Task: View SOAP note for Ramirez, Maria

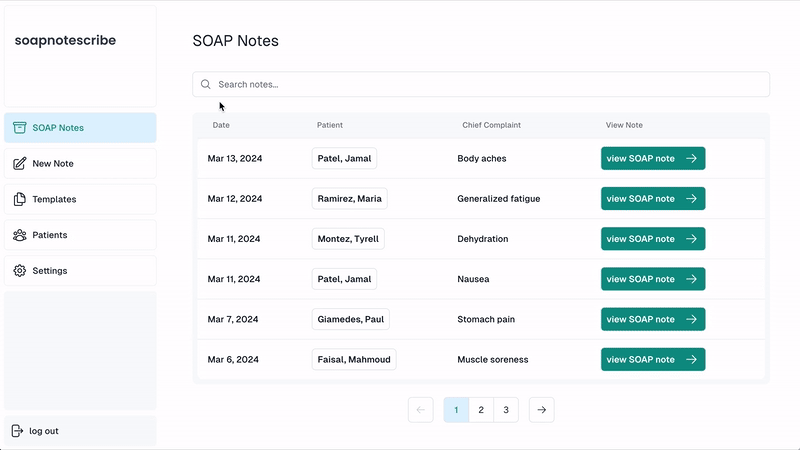Action: pyautogui.click(x=653, y=198)
